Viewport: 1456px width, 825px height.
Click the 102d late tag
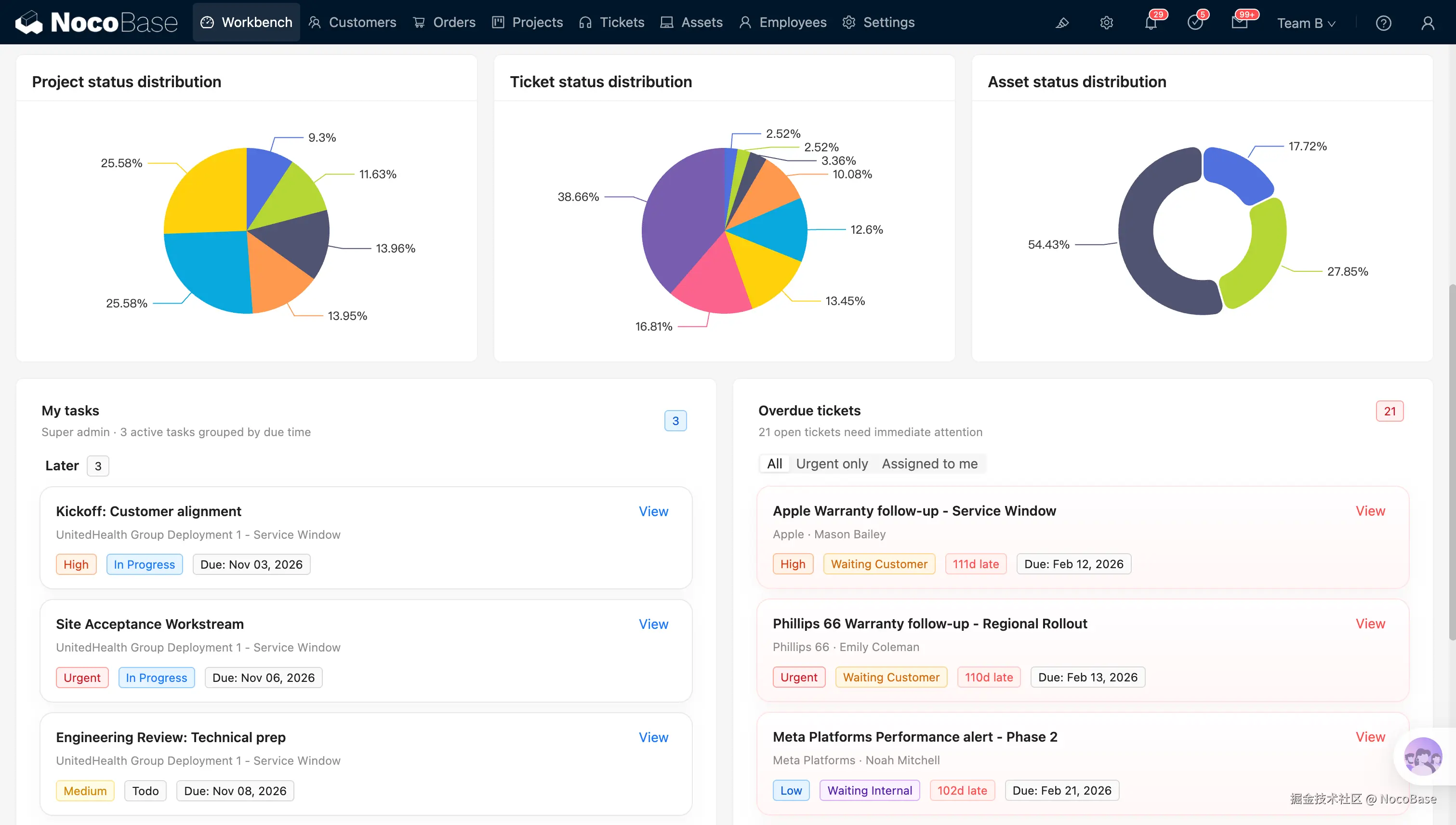[962, 790]
